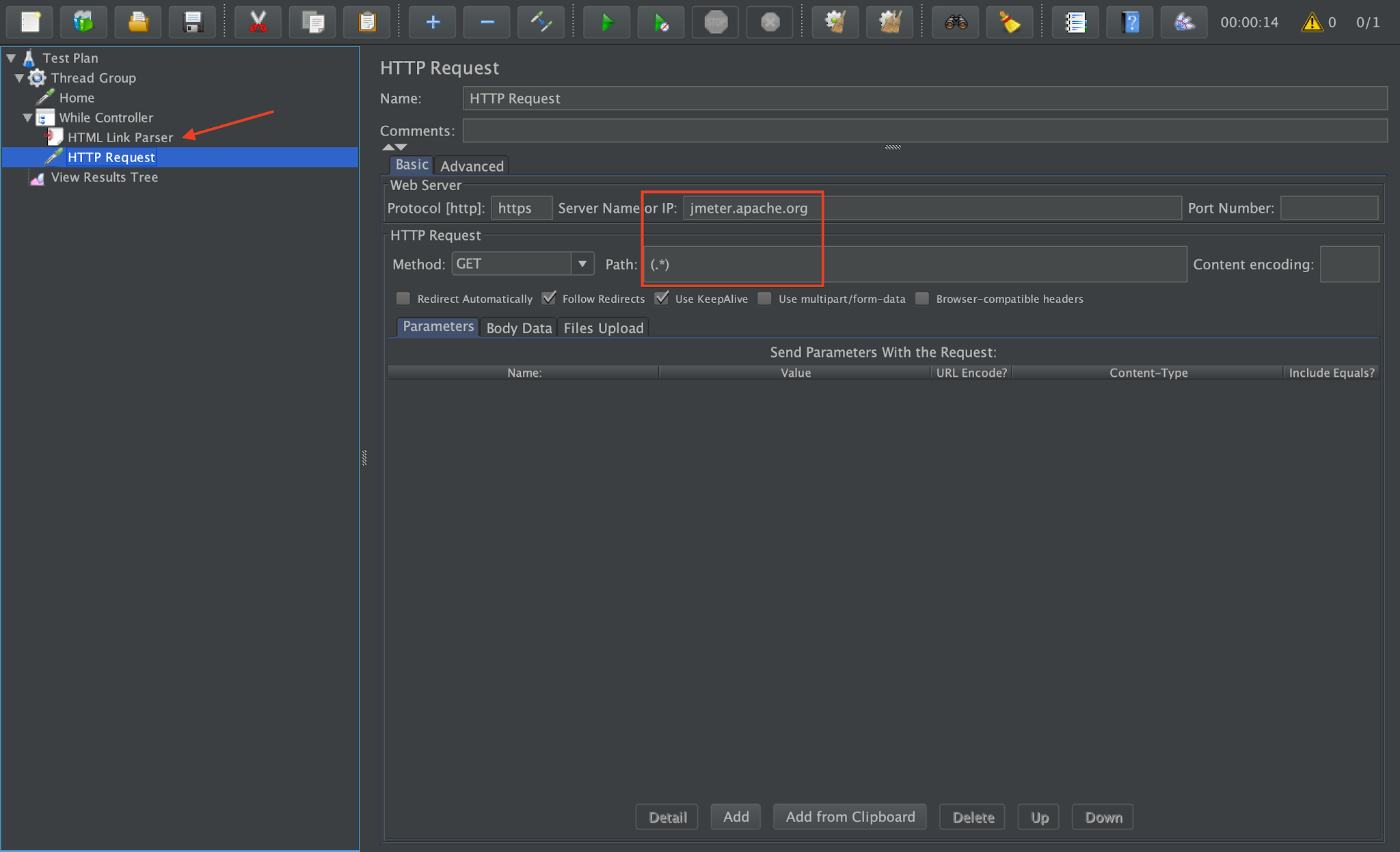
Task: Select HTML Link Parser in tree
Action: [120, 137]
